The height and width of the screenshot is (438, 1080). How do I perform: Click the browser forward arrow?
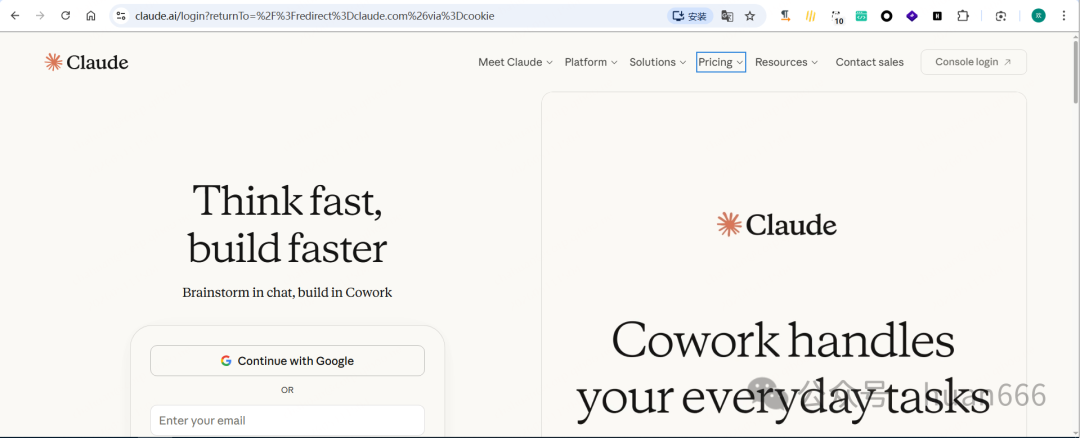(x=40, y=16)
